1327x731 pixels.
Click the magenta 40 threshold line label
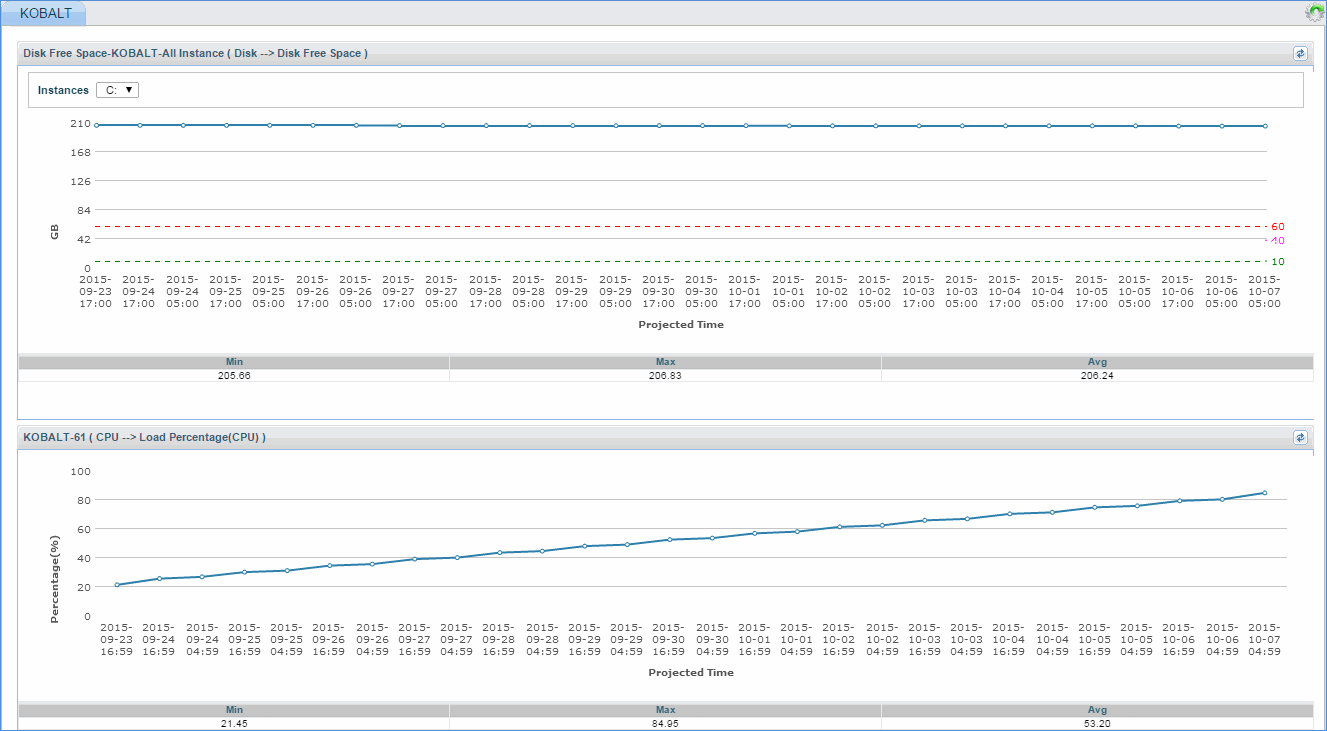pyautogui.click(x=1277, y=241)
